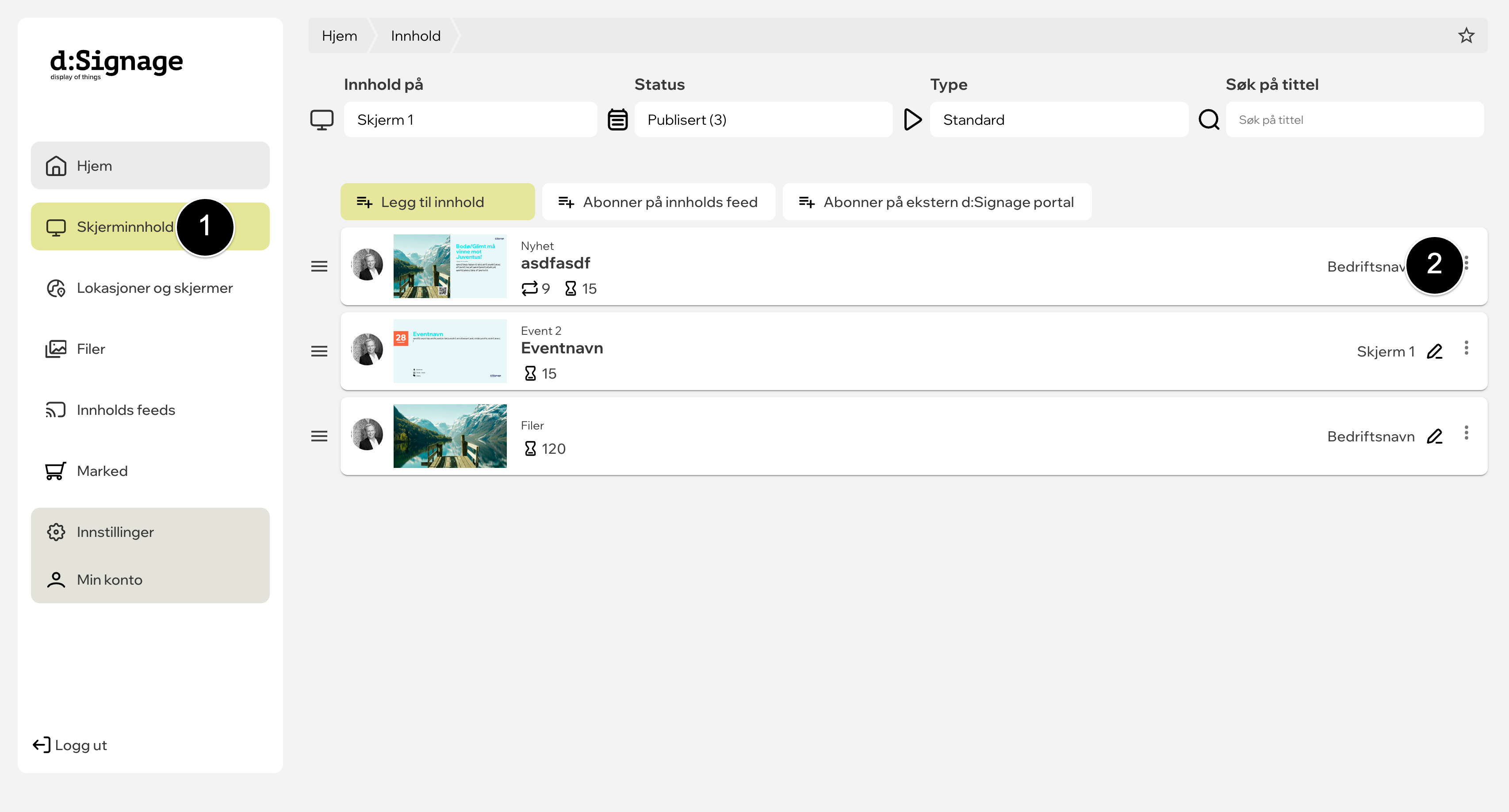Open Lokasjoner og skjermer section
Screen dimensions: 1509x812
coord(150,287)
